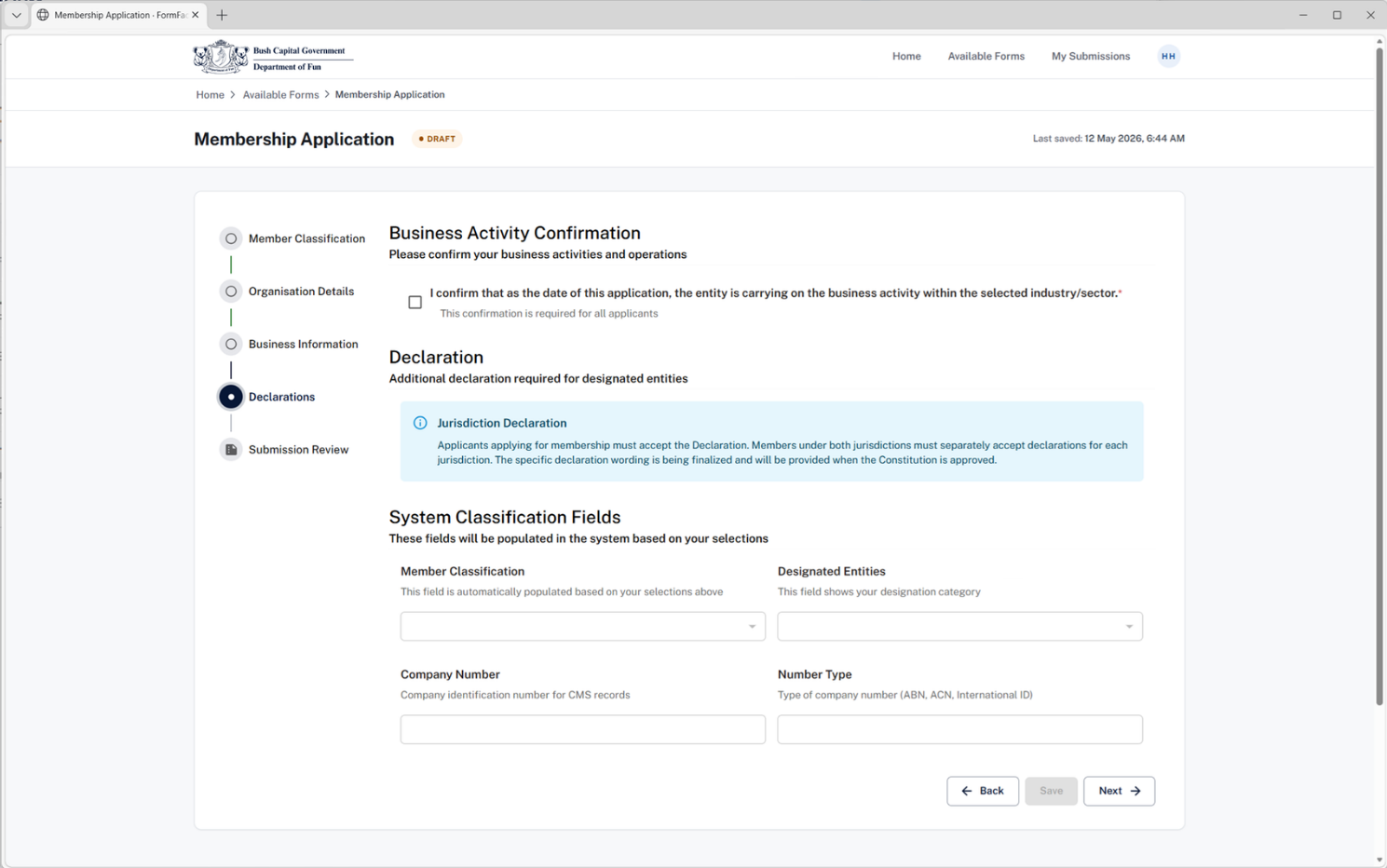The height and width of the screenshot is (868, 1387).
Task: Click the active Declarations step circle icon
Action: (x=231, y=397)
